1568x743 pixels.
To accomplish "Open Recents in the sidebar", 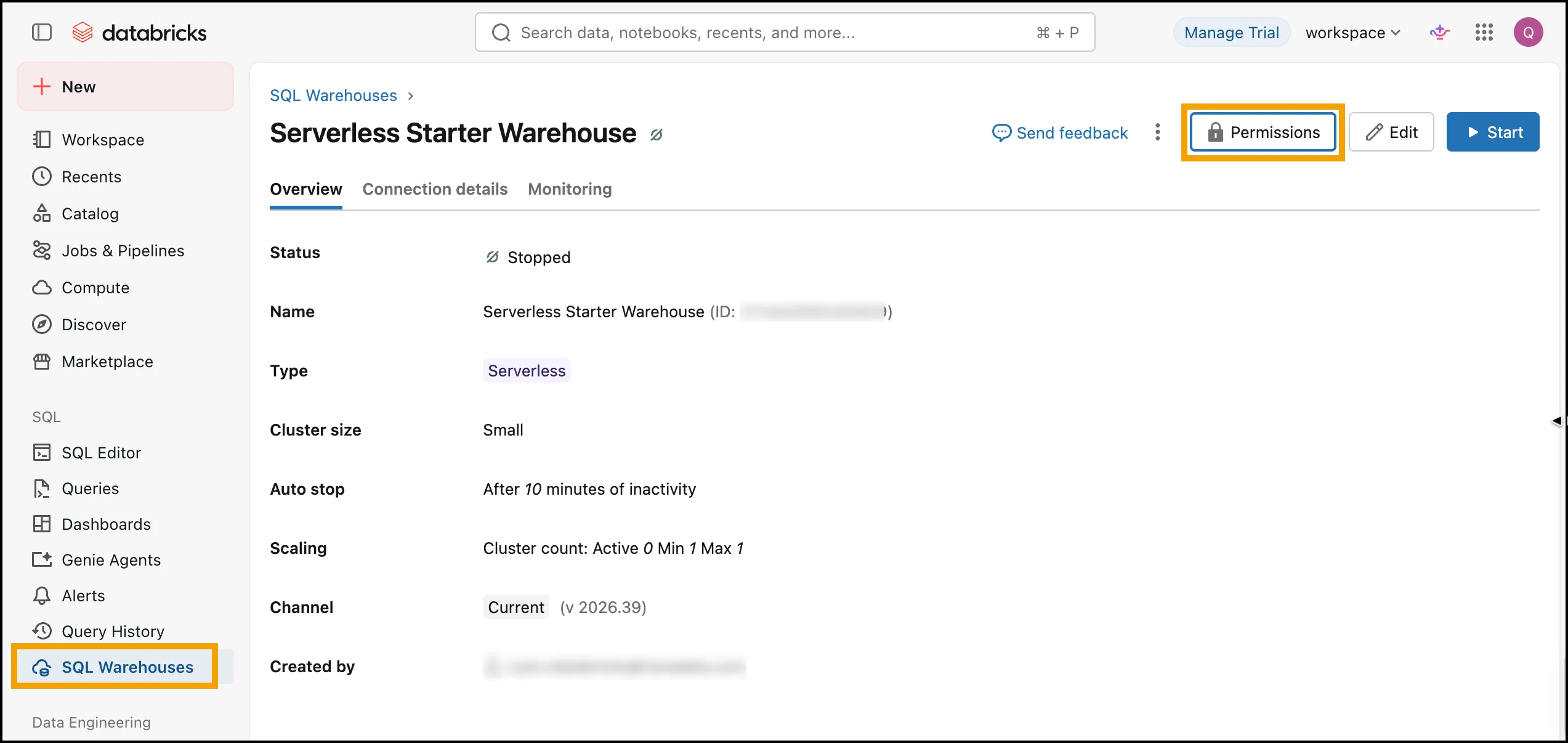I will (x=126, y=177).
